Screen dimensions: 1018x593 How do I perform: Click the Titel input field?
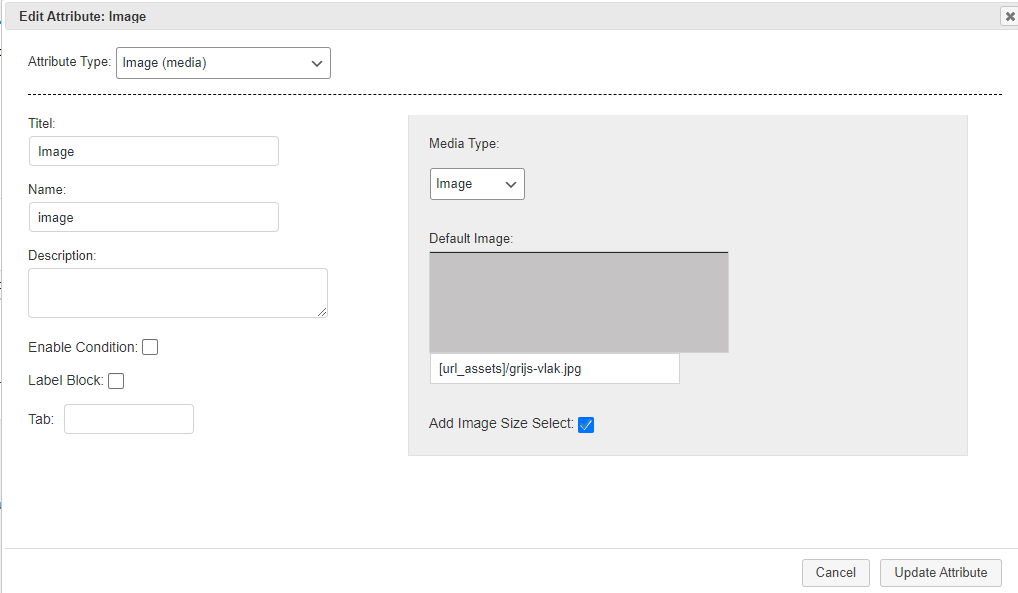point(154,151)
